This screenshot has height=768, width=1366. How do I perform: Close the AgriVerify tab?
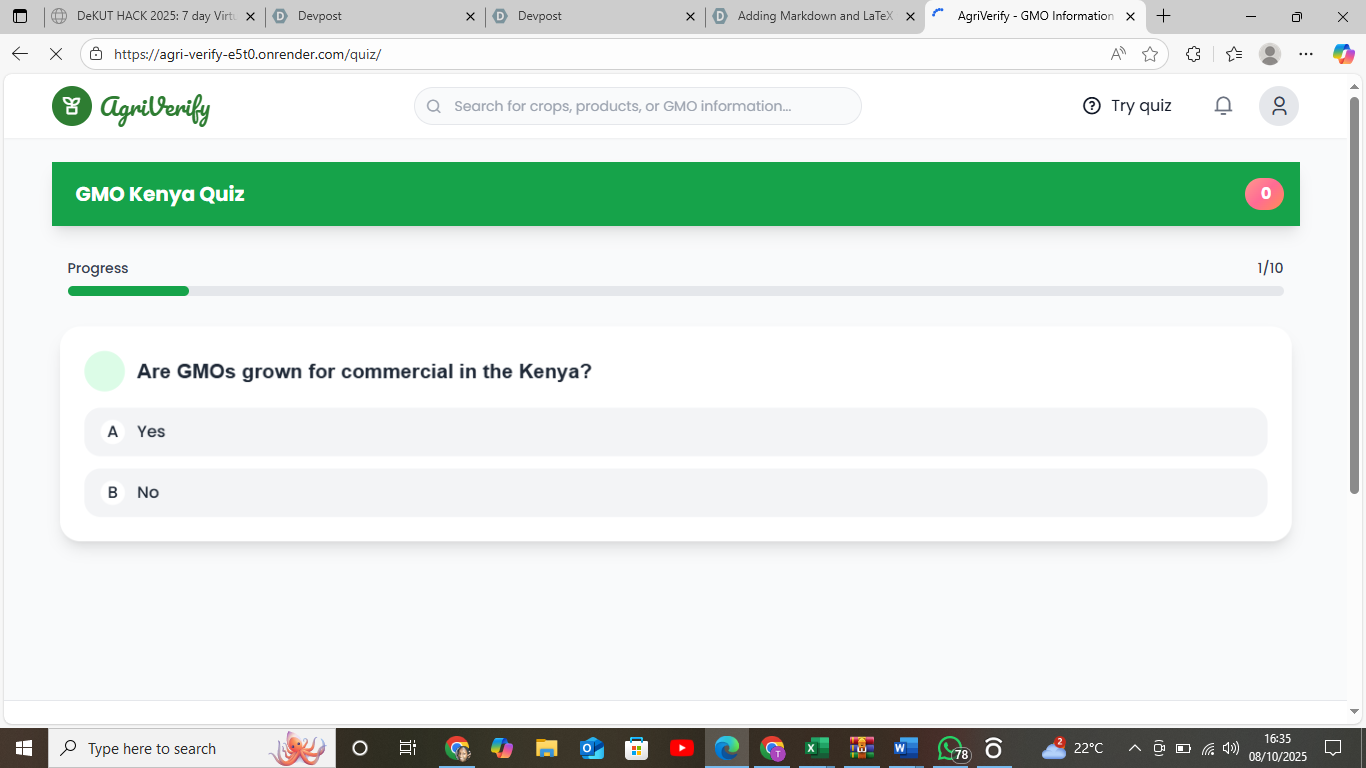click(1130, 16)
